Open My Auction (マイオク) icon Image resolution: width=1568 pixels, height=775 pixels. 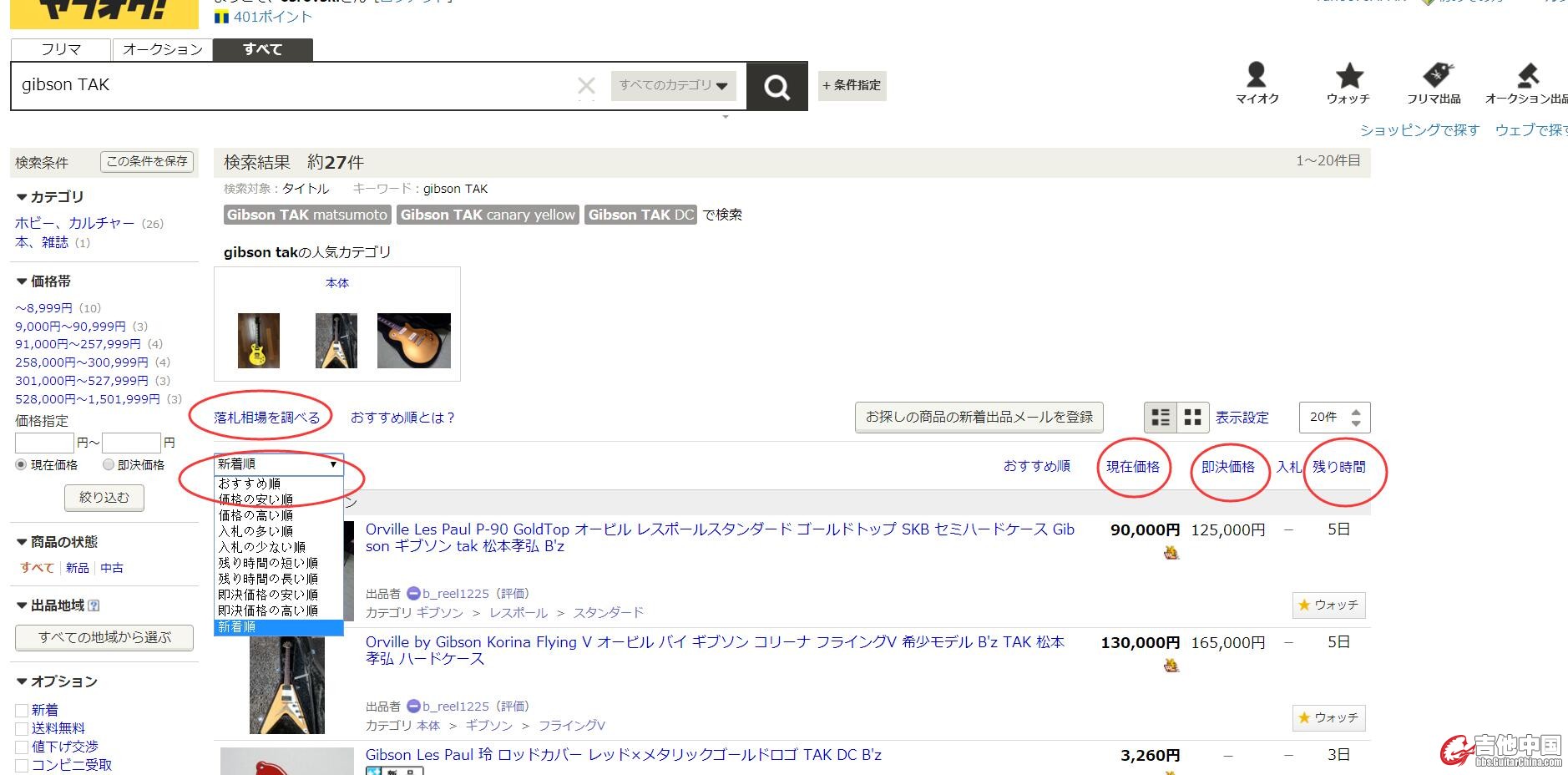pyautogui.click(x=1257, y=76)
